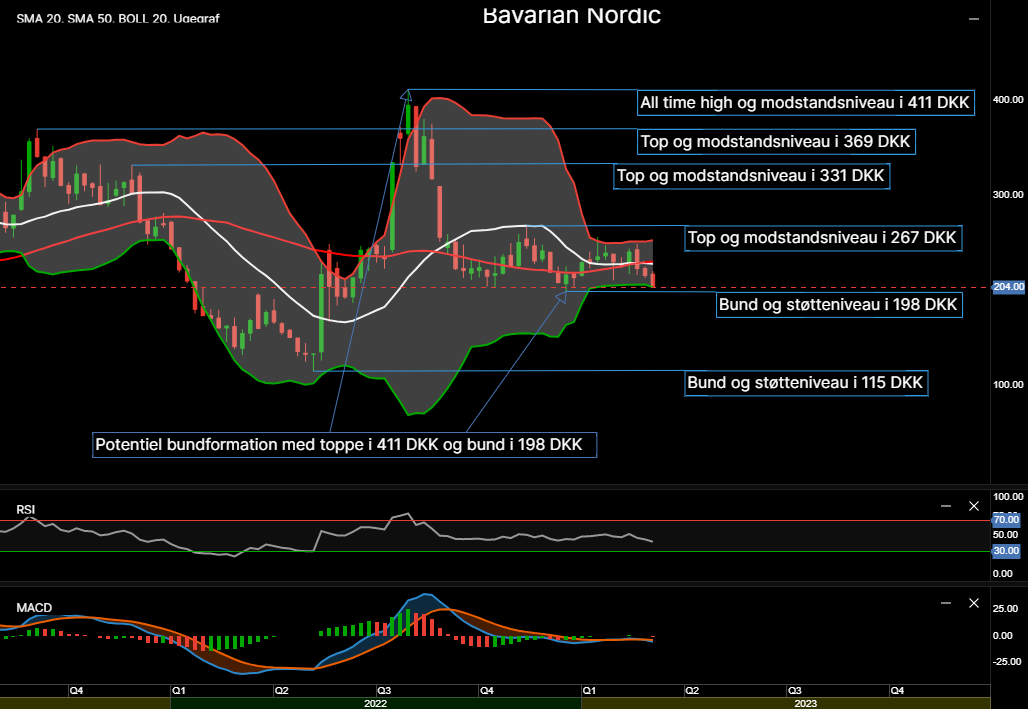The height and width of the screenshot is (709, 1028).
Task: Click the 400.00 price axis label
Action: click(1008, 100)
